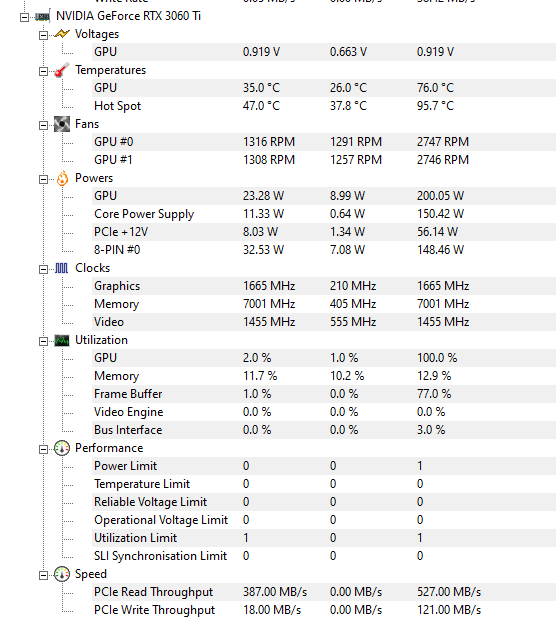Select the Operational Voltage Limit row
This screenshot has width=556, height=628.
(x=324, y=520)
